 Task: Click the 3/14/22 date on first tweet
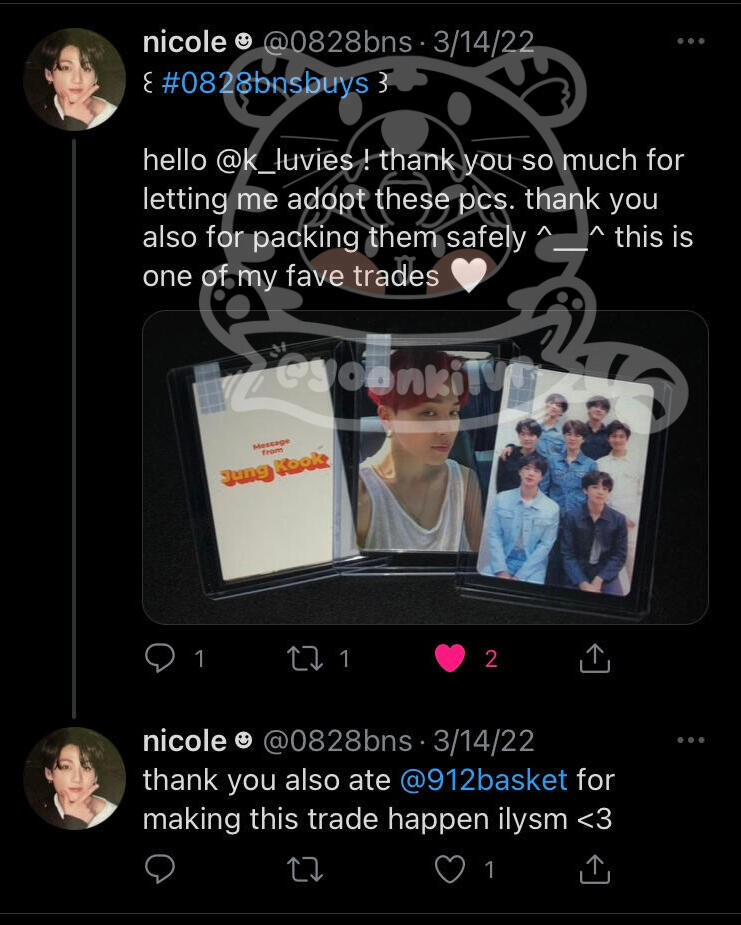[484, 42]
